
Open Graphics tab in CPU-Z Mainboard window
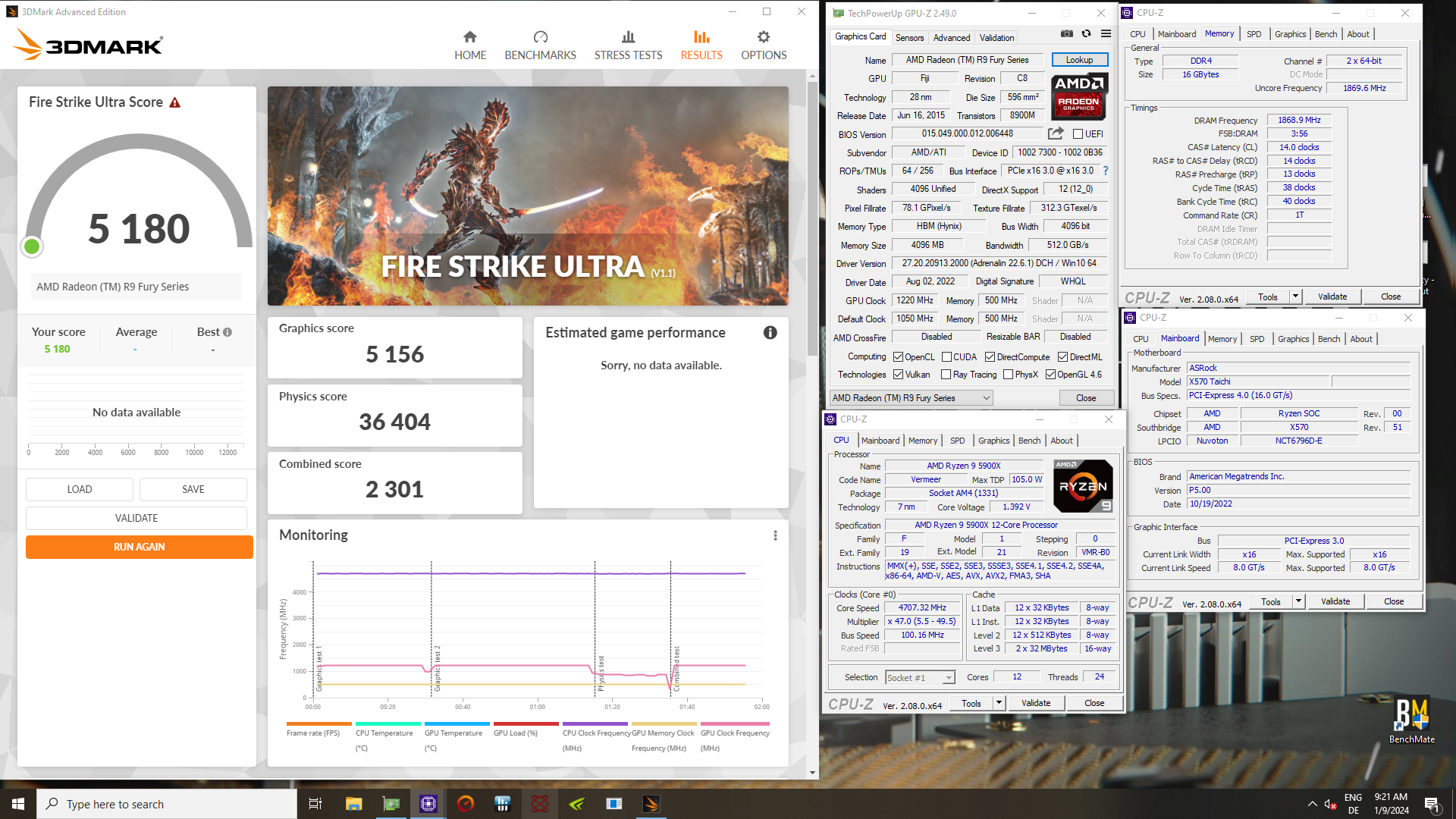(x=1293, y=339)
